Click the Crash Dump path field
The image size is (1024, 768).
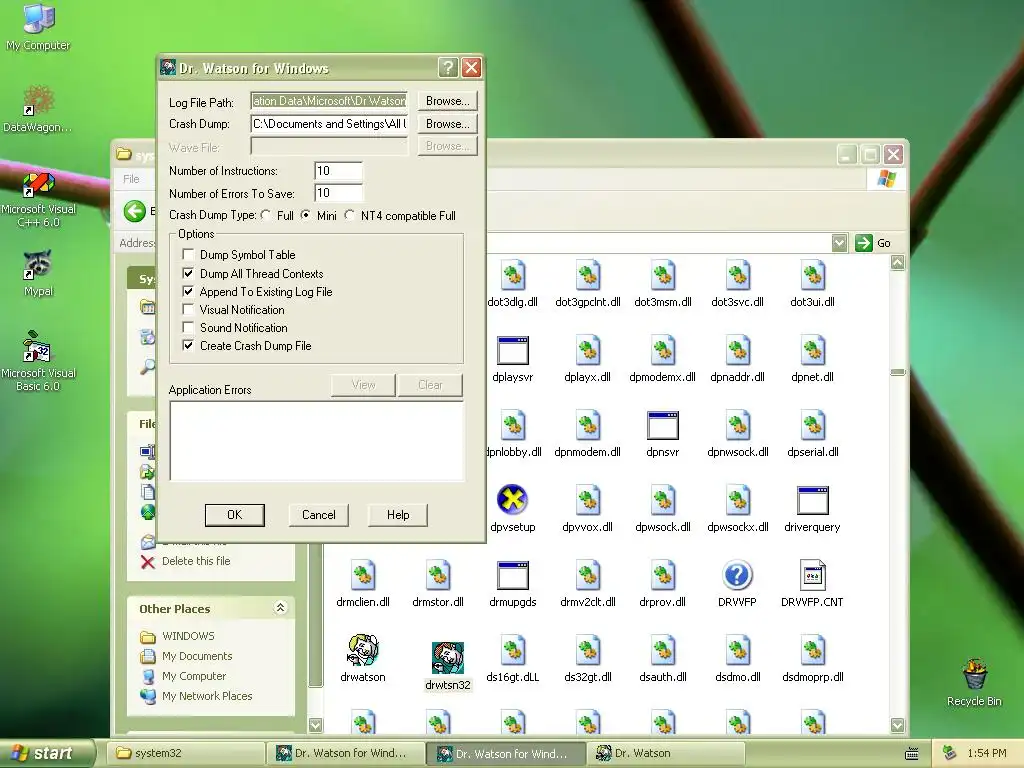coord(329,123)
